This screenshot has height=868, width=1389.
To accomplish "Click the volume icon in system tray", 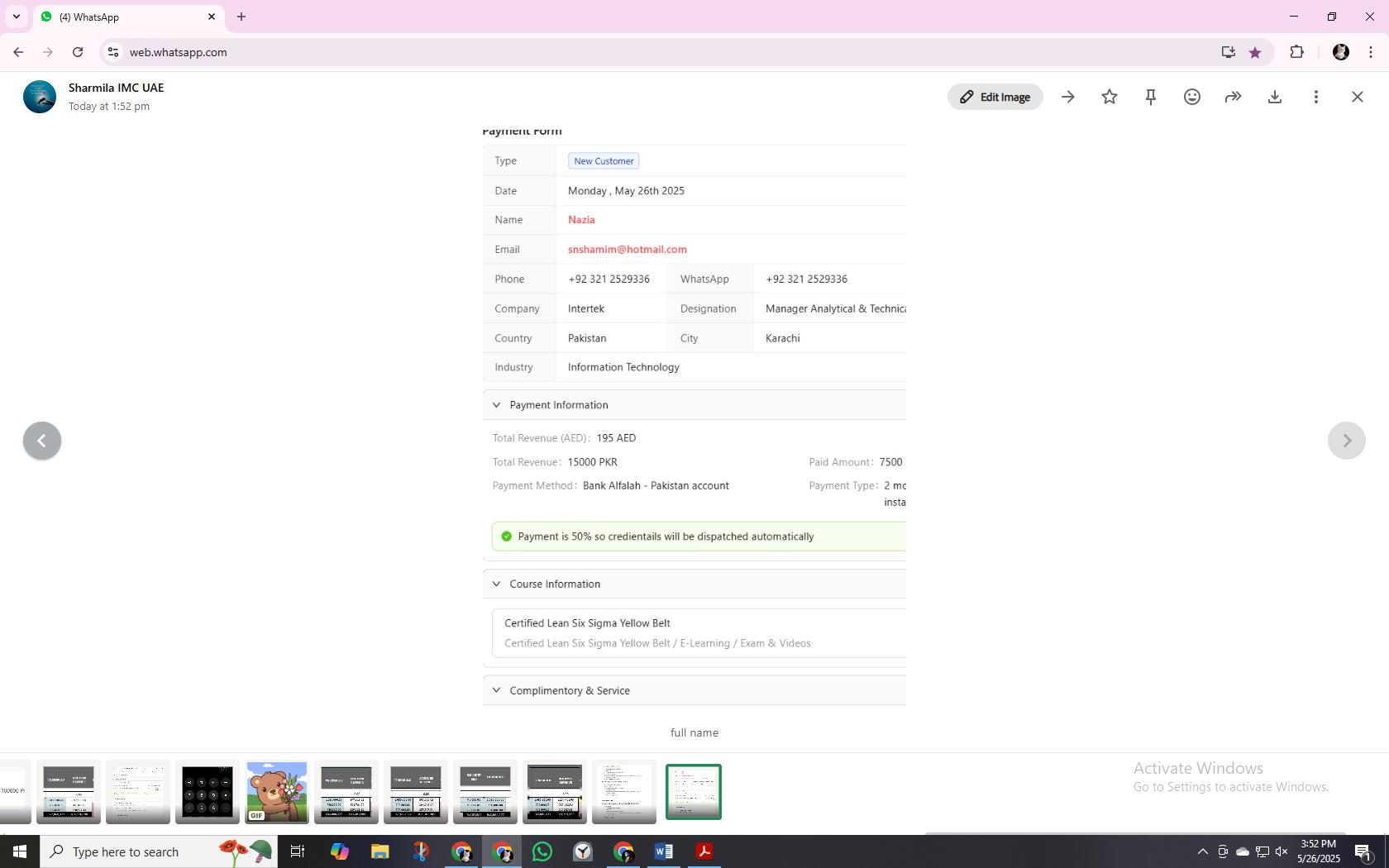I will coord(1282,851).
